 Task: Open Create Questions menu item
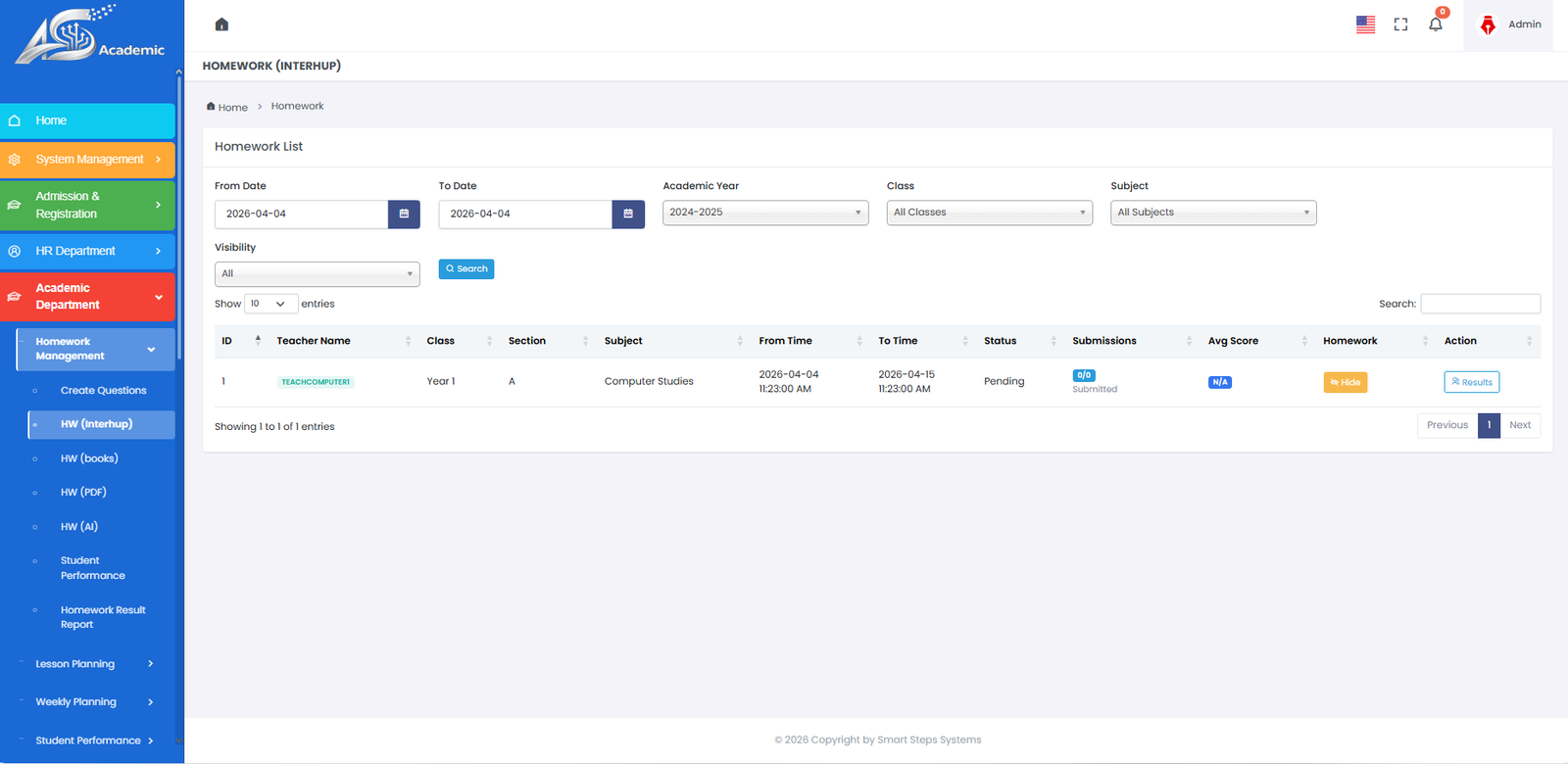click(x=103, y=390)
